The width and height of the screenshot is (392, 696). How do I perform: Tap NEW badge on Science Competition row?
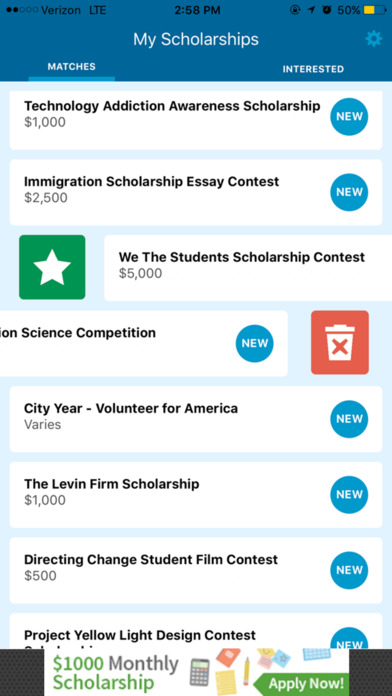pos(254,344)
